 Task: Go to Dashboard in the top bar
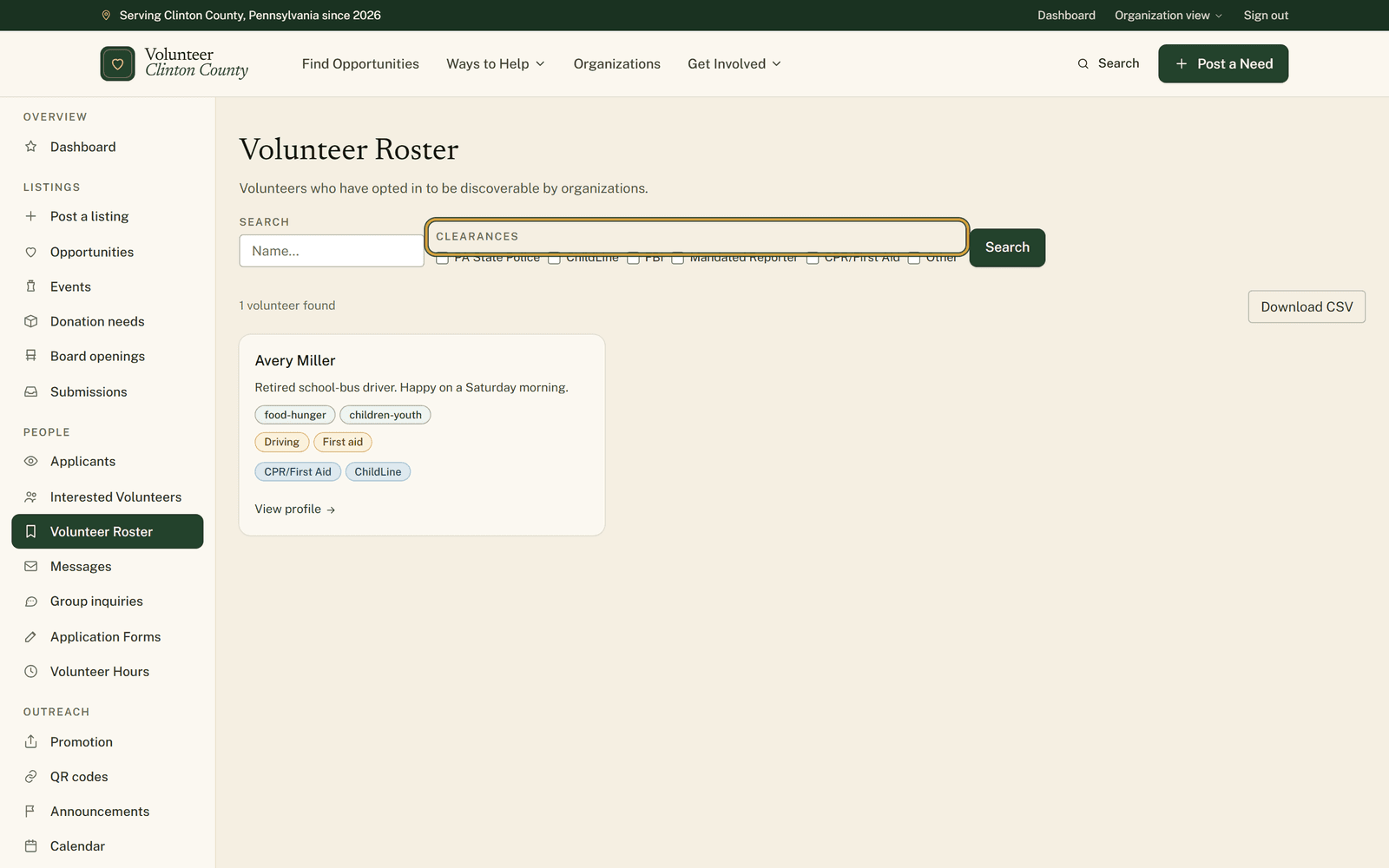1066,15
